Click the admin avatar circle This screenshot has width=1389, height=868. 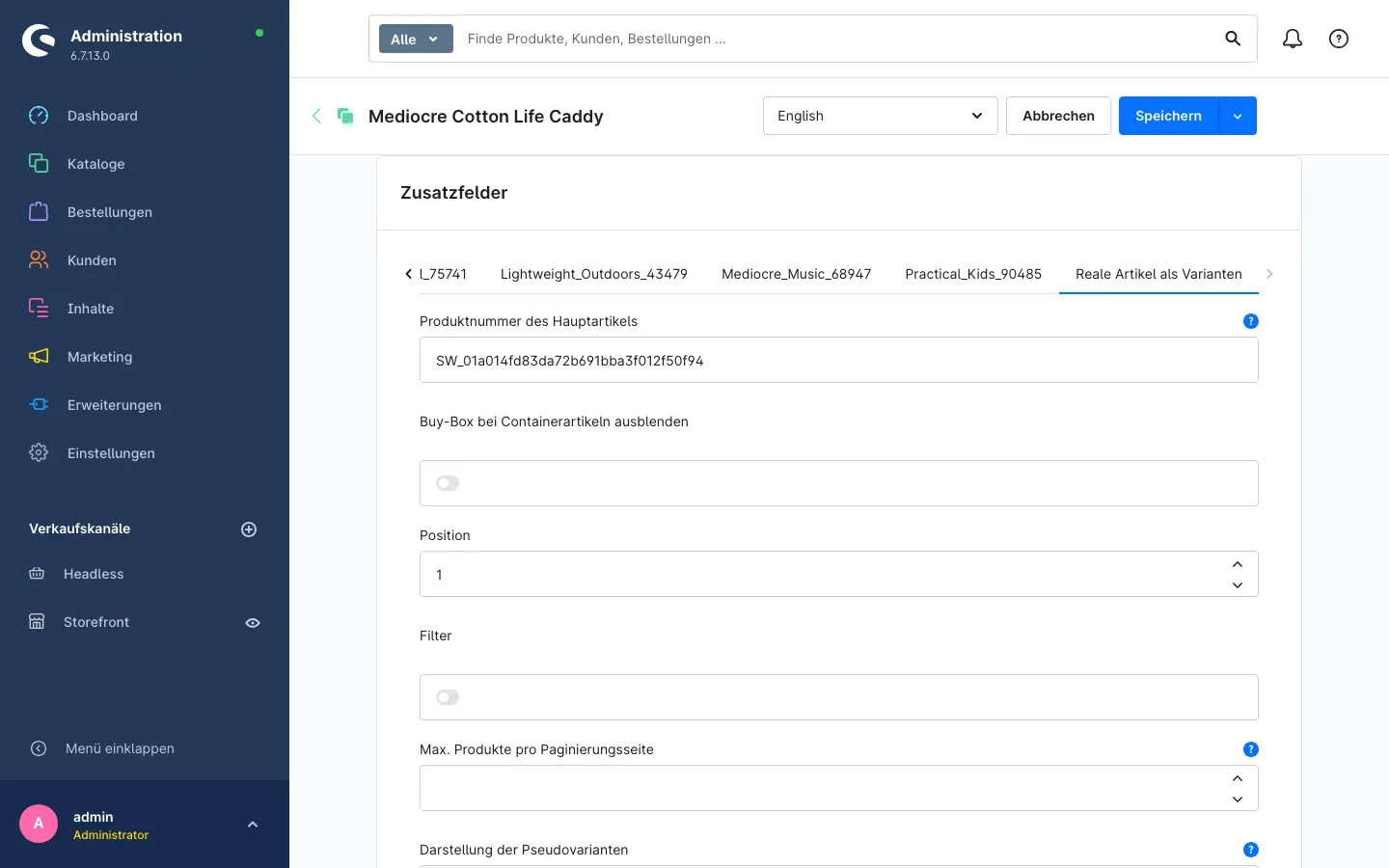click(x=39, y=824)
